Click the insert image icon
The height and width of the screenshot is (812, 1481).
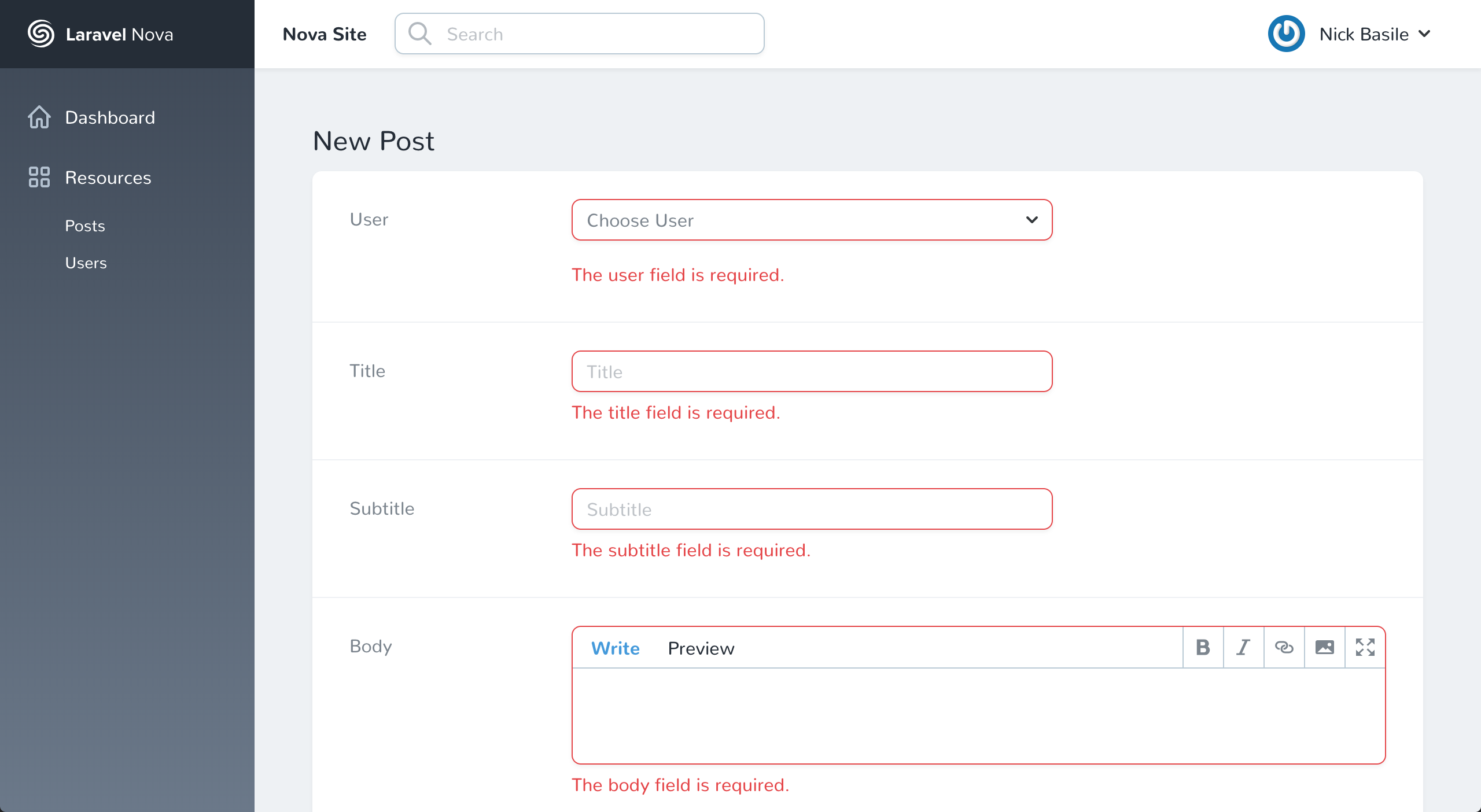click(1324, 647)
